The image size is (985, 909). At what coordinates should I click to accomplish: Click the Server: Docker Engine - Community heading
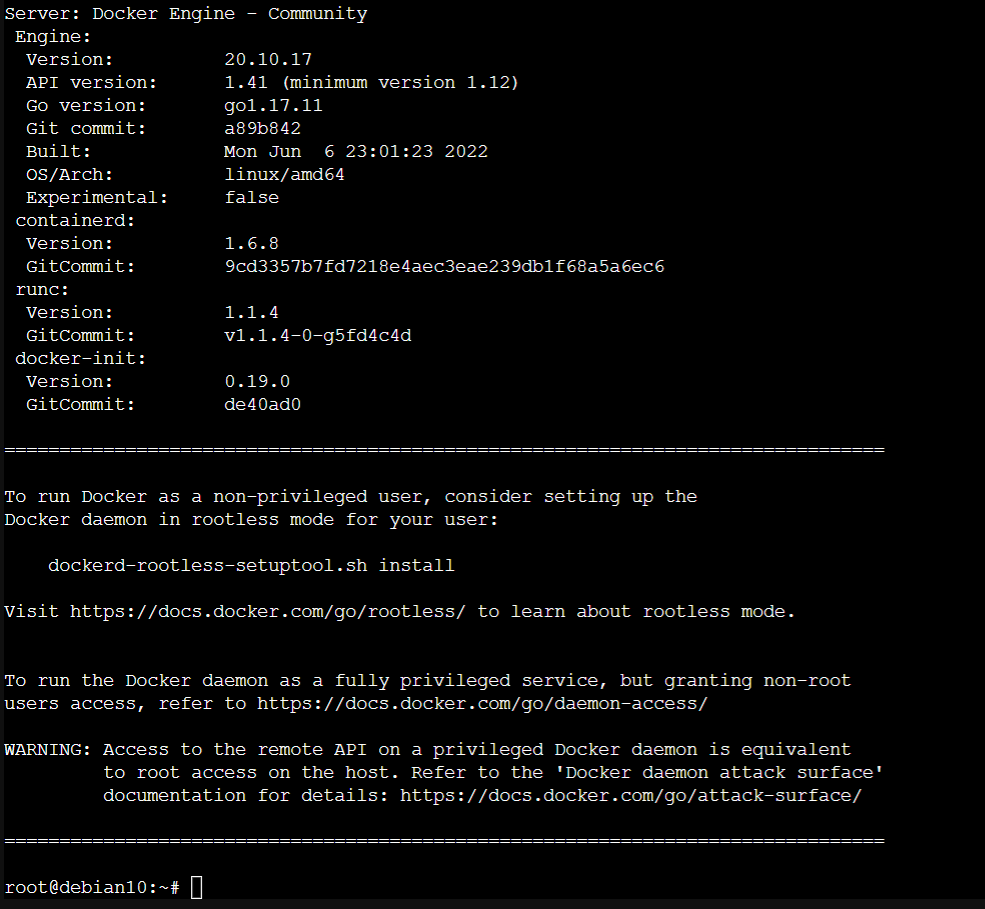click(186, 14)
